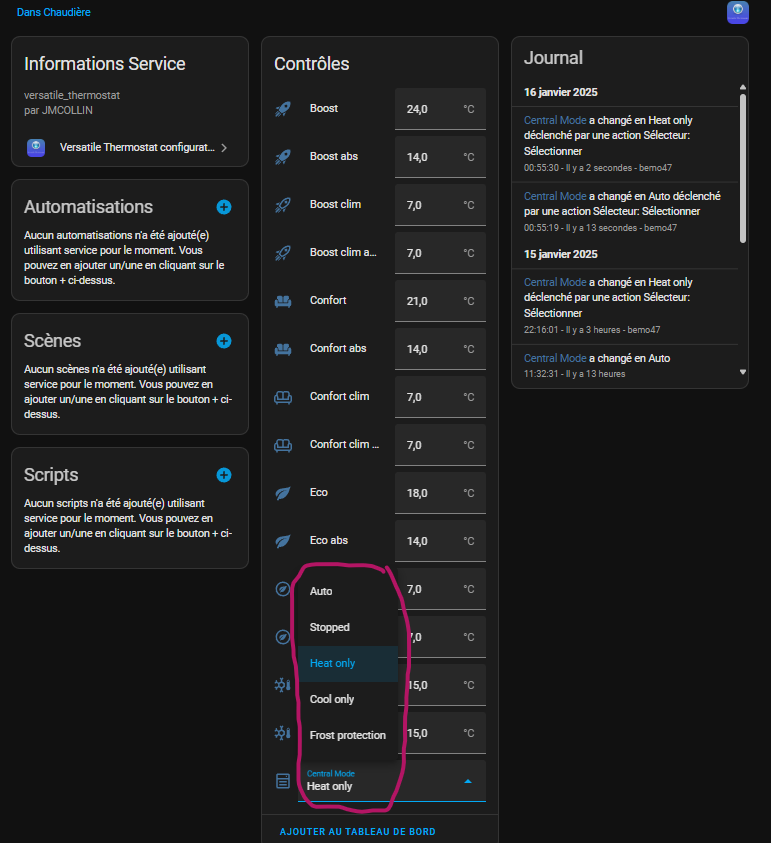Viewport: 771px width, 843px height.
Task: Click the plus icon to add a Script
Action: point(224,475)
